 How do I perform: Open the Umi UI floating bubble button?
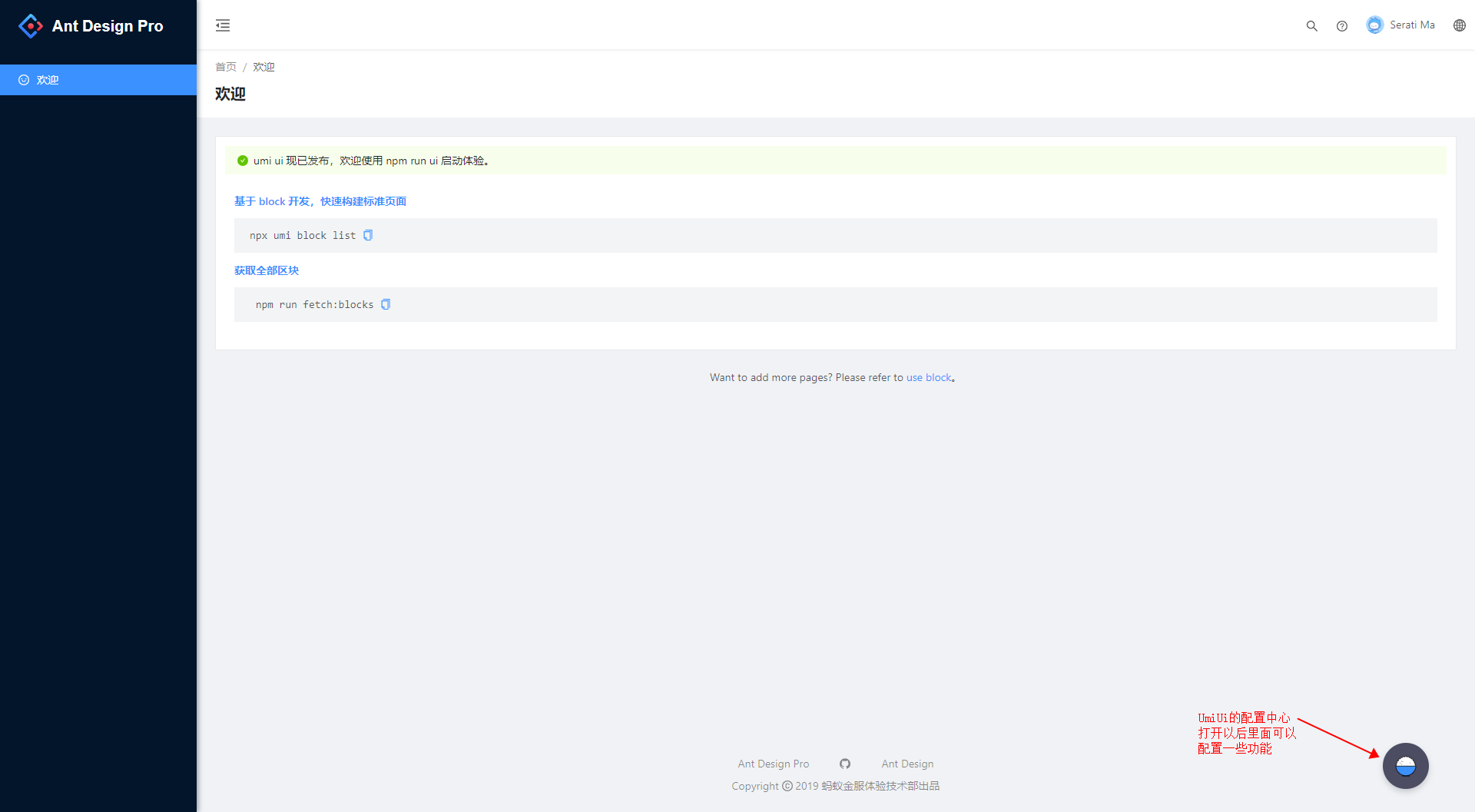tap(1405, 766)
